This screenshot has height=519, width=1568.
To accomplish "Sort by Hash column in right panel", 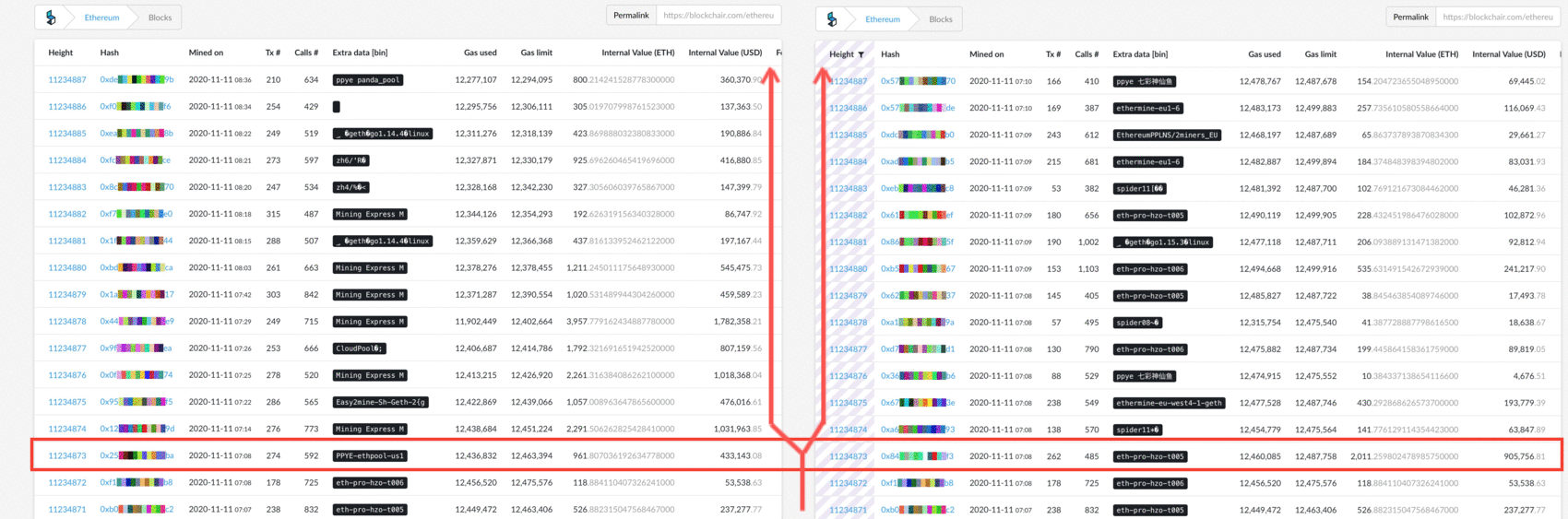I will tap(890, 54).
